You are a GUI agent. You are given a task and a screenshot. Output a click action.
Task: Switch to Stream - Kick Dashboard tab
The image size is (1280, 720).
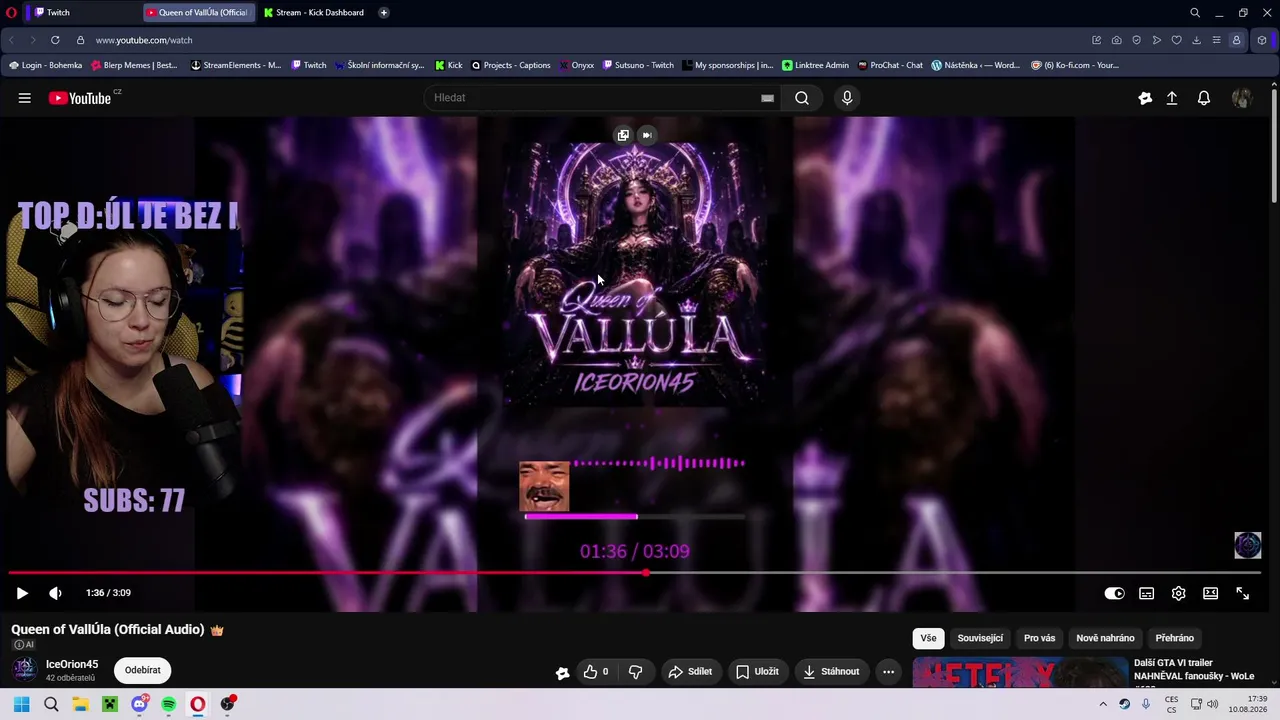314,13
